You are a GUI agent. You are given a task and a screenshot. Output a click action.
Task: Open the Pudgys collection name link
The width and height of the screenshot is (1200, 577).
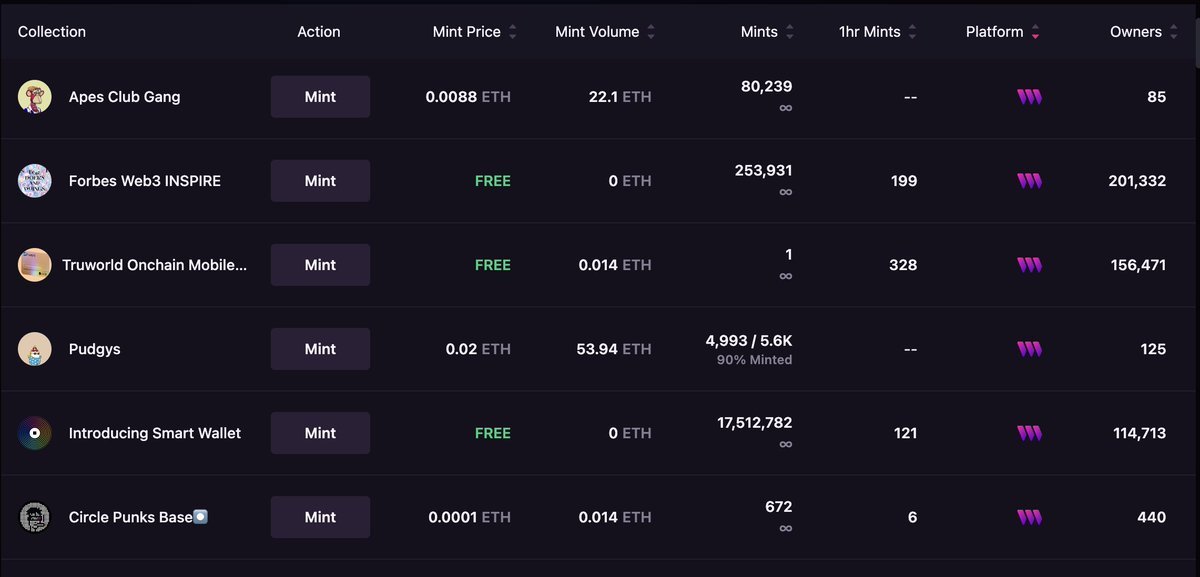pyautogui.click(x=95, y=349)
